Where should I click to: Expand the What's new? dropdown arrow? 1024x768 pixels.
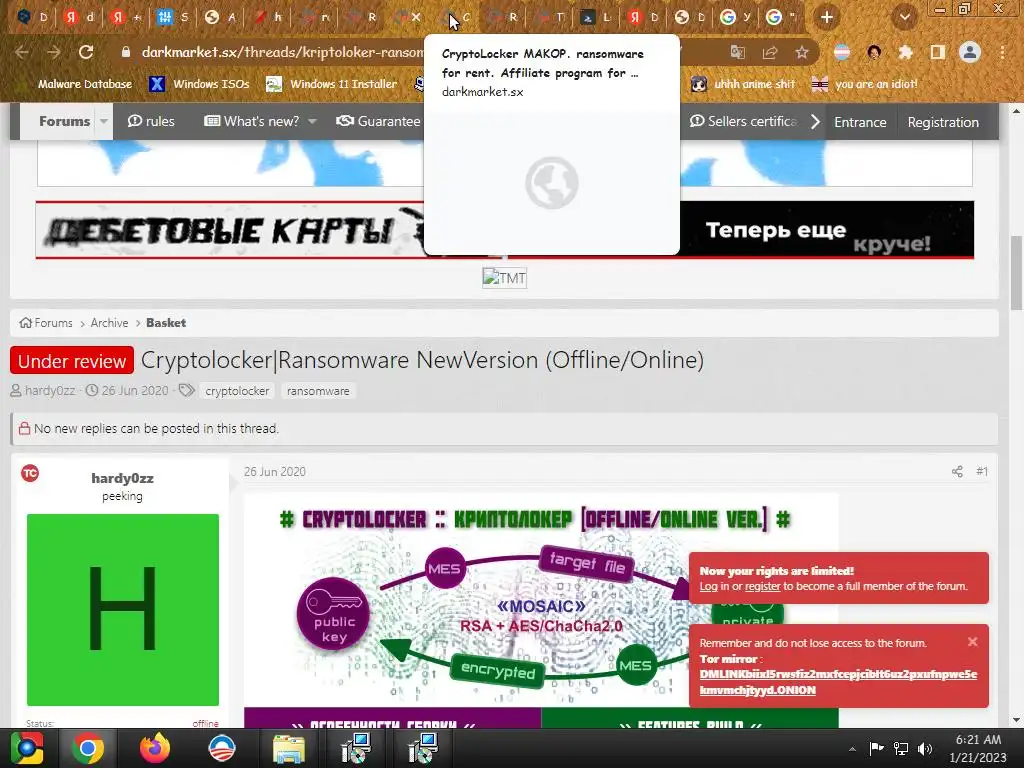coord(312,121)
